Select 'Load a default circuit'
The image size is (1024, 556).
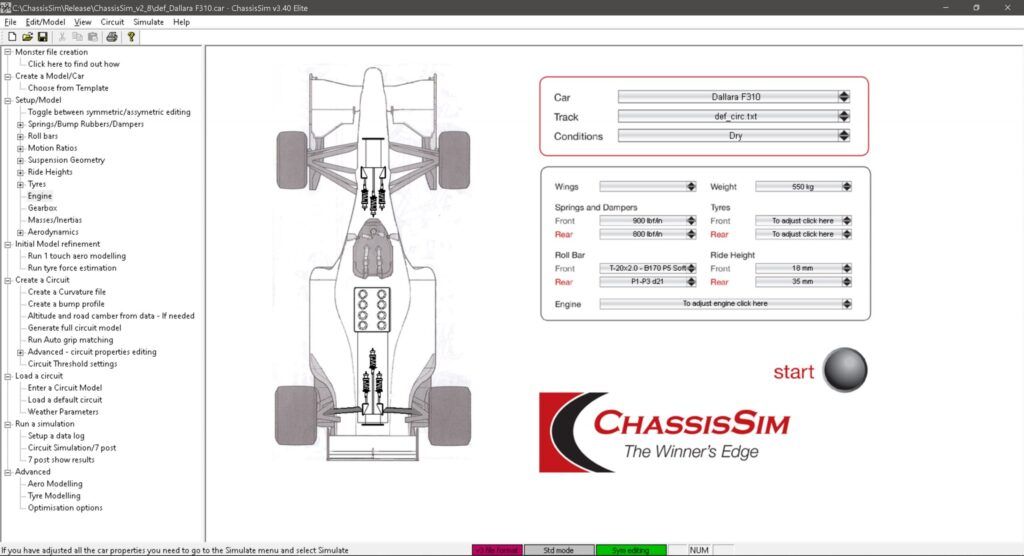click(x=65, y=400)
